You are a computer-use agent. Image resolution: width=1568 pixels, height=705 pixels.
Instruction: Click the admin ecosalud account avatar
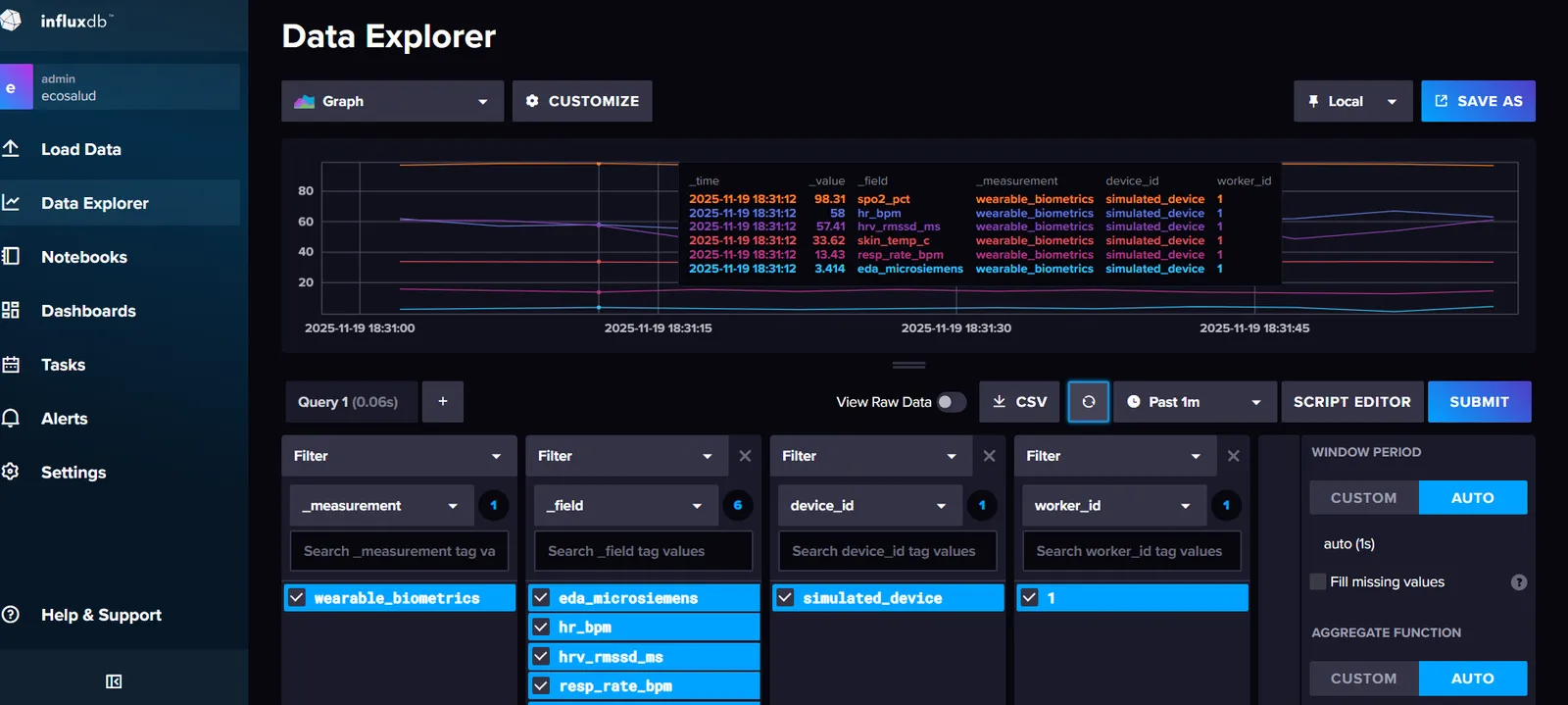coord(14,87)
